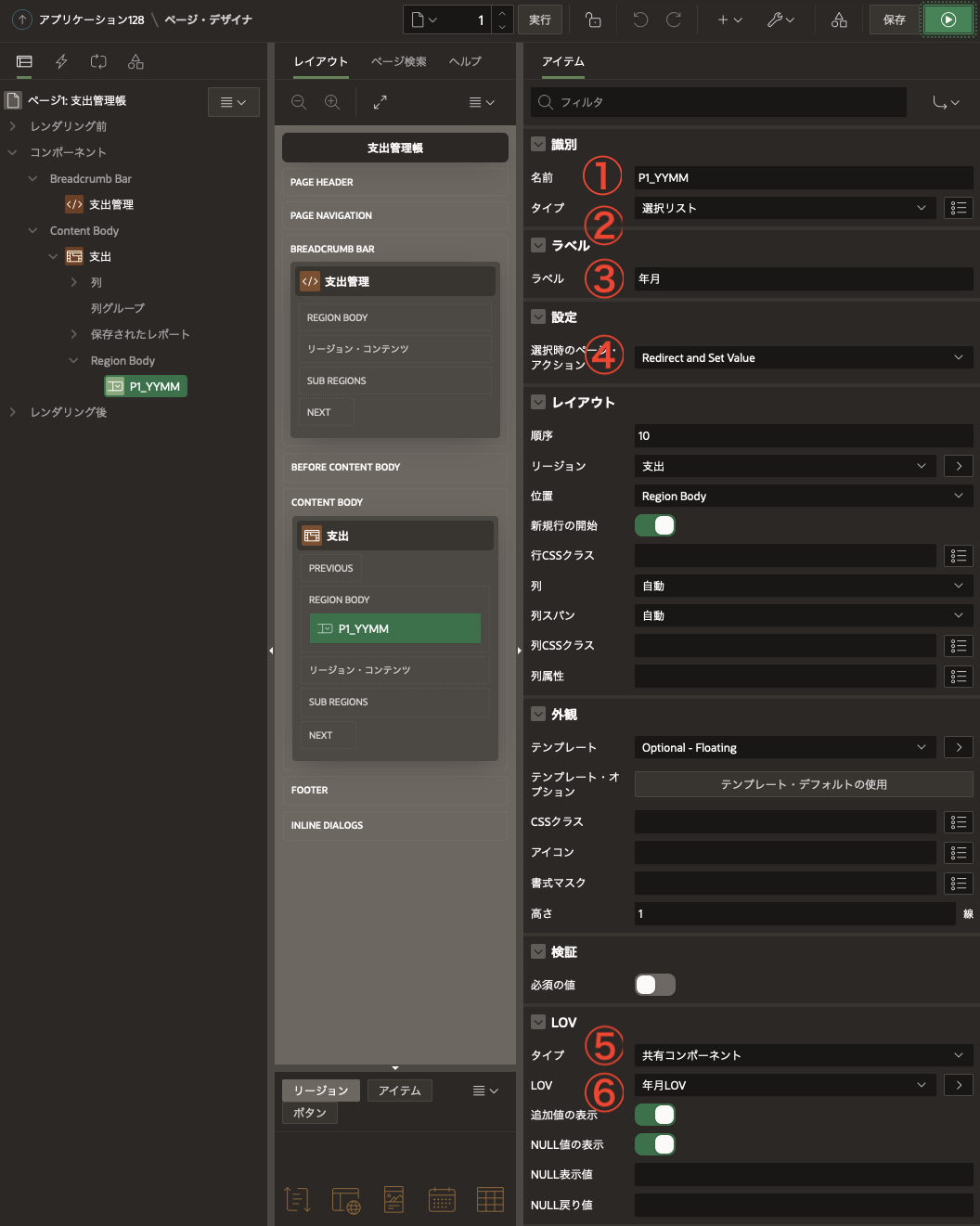Viewport: 980px width, 1226px height.
Task: Select the ボタン gallery tab
Action: click(x=310, y=1113)
